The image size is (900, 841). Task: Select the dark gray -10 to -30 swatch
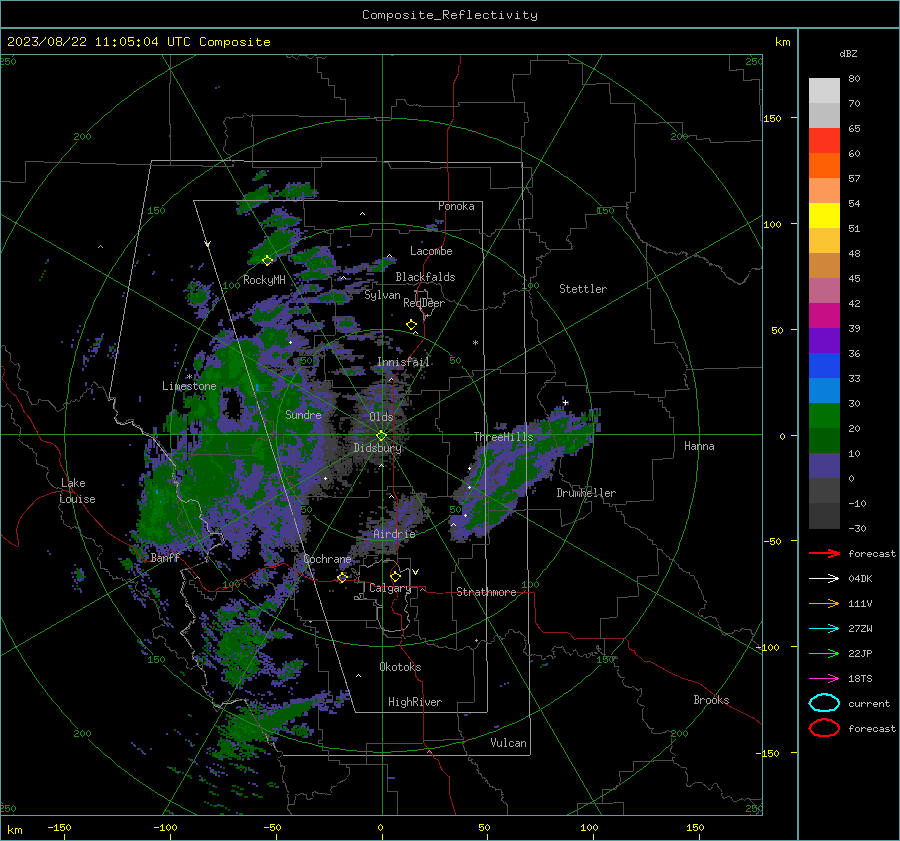point(824,516)
